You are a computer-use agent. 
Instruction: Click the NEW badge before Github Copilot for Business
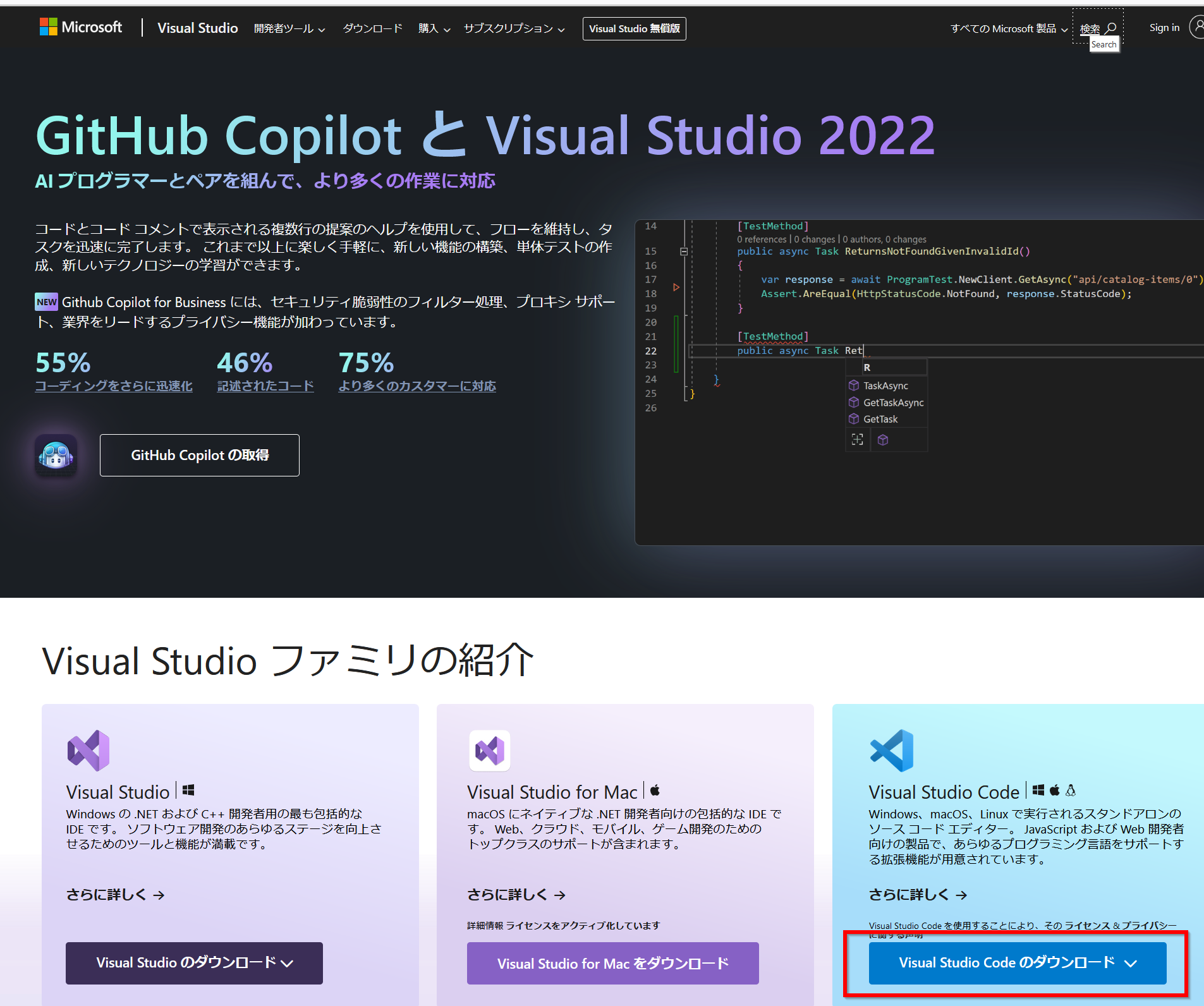coord(46,302)
